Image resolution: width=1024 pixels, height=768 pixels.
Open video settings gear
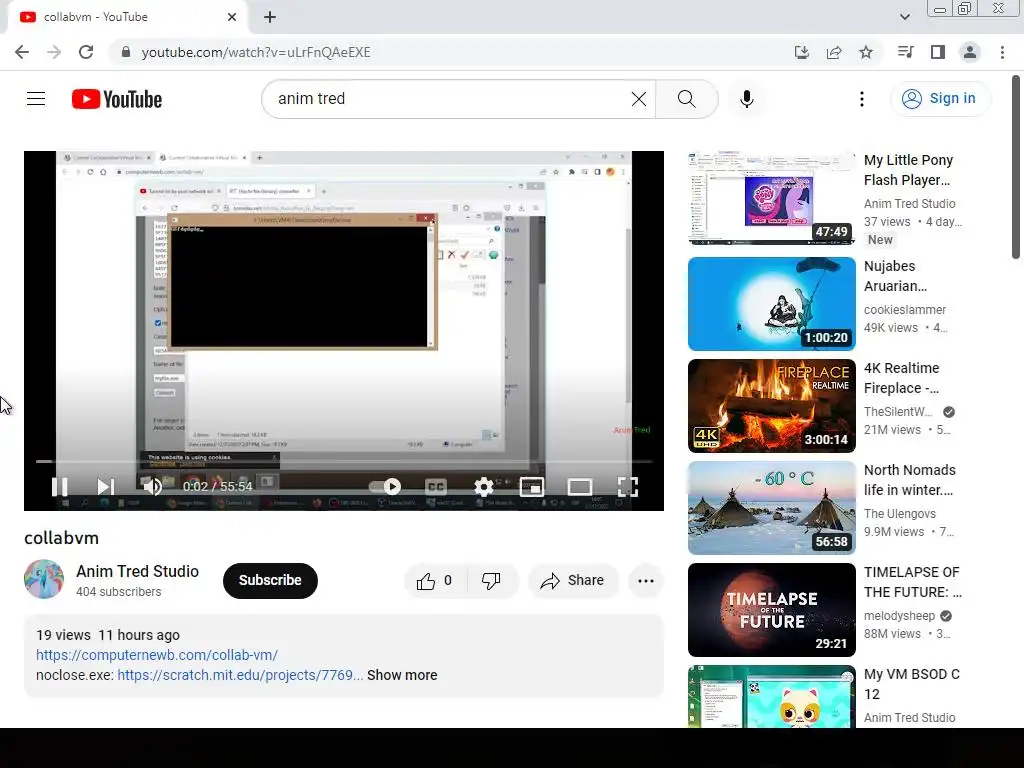click(484, 487)
